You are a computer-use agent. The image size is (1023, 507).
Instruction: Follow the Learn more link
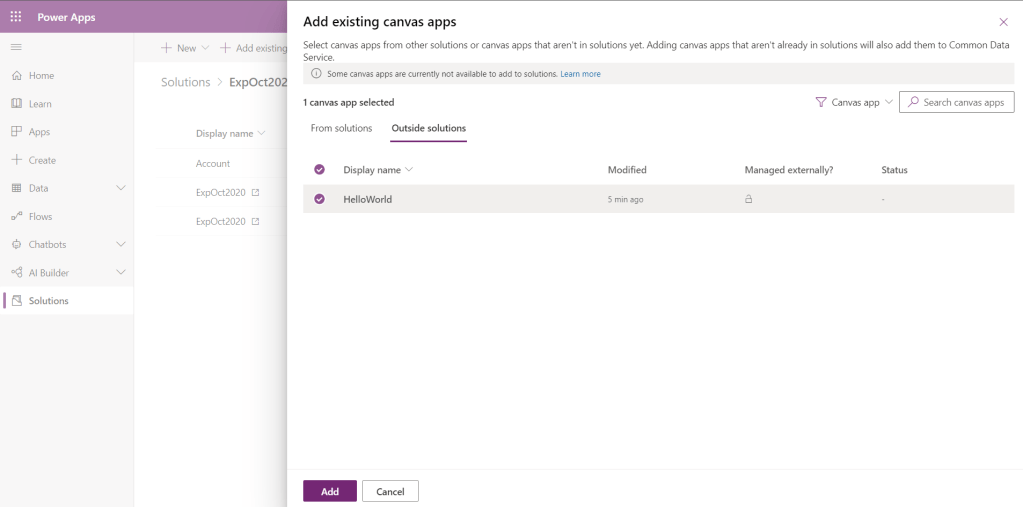point(580,74)
